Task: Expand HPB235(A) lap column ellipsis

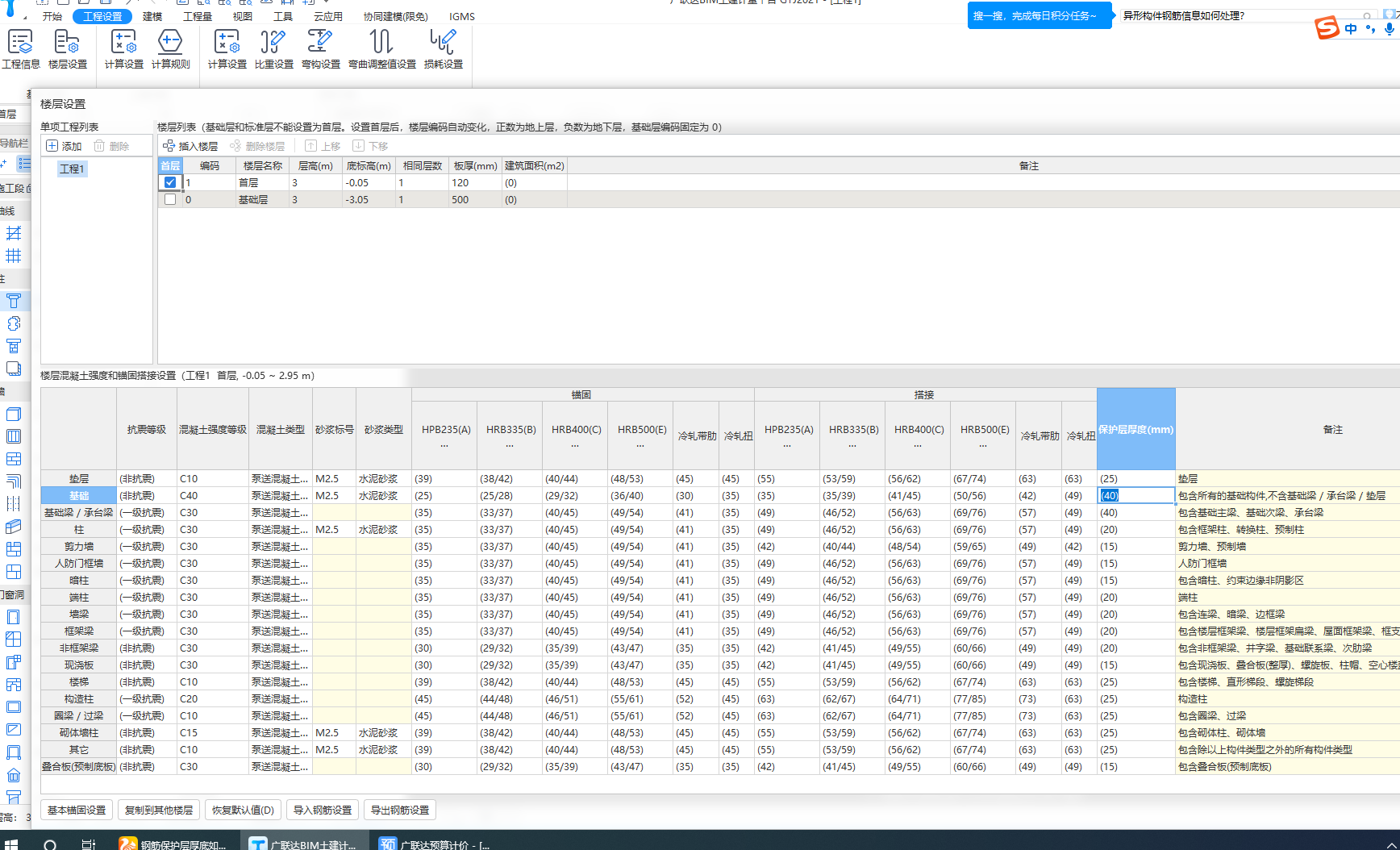Action: pos(787,444)
